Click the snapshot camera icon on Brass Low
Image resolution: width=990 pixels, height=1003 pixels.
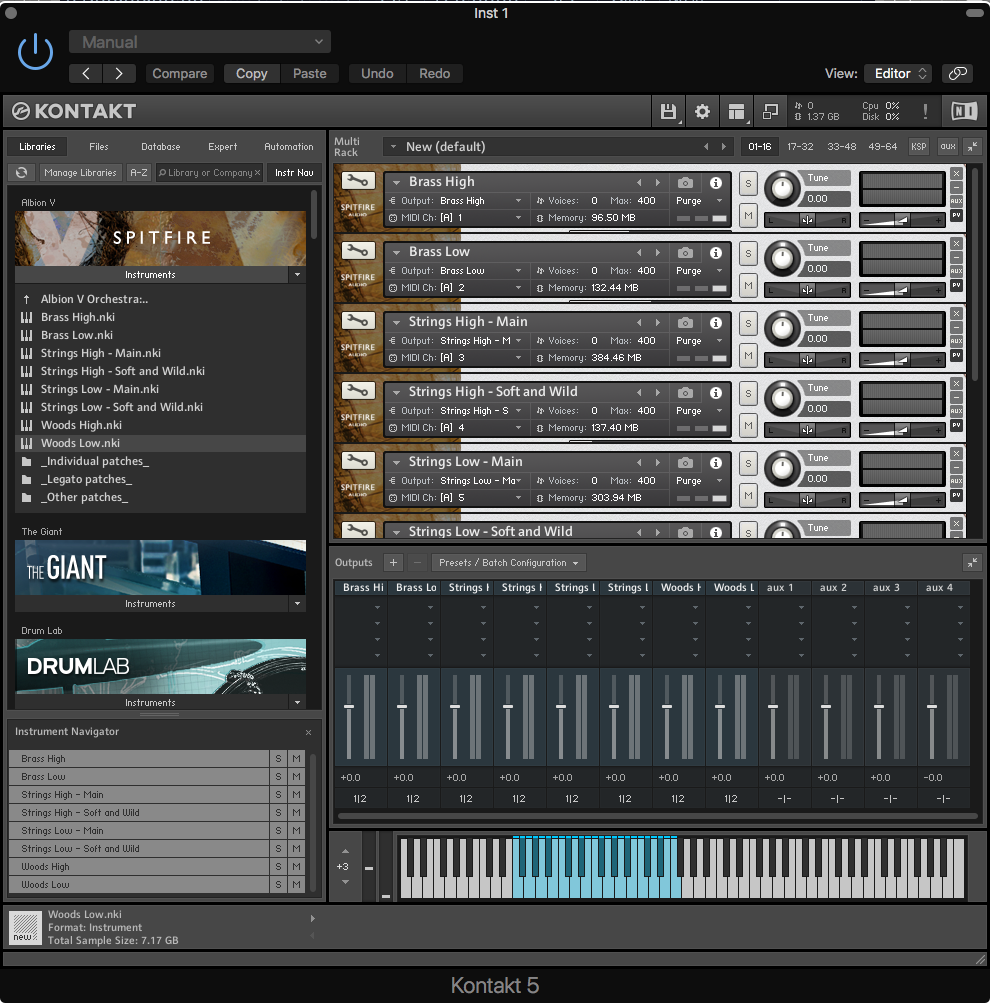[x=685, y=253]
